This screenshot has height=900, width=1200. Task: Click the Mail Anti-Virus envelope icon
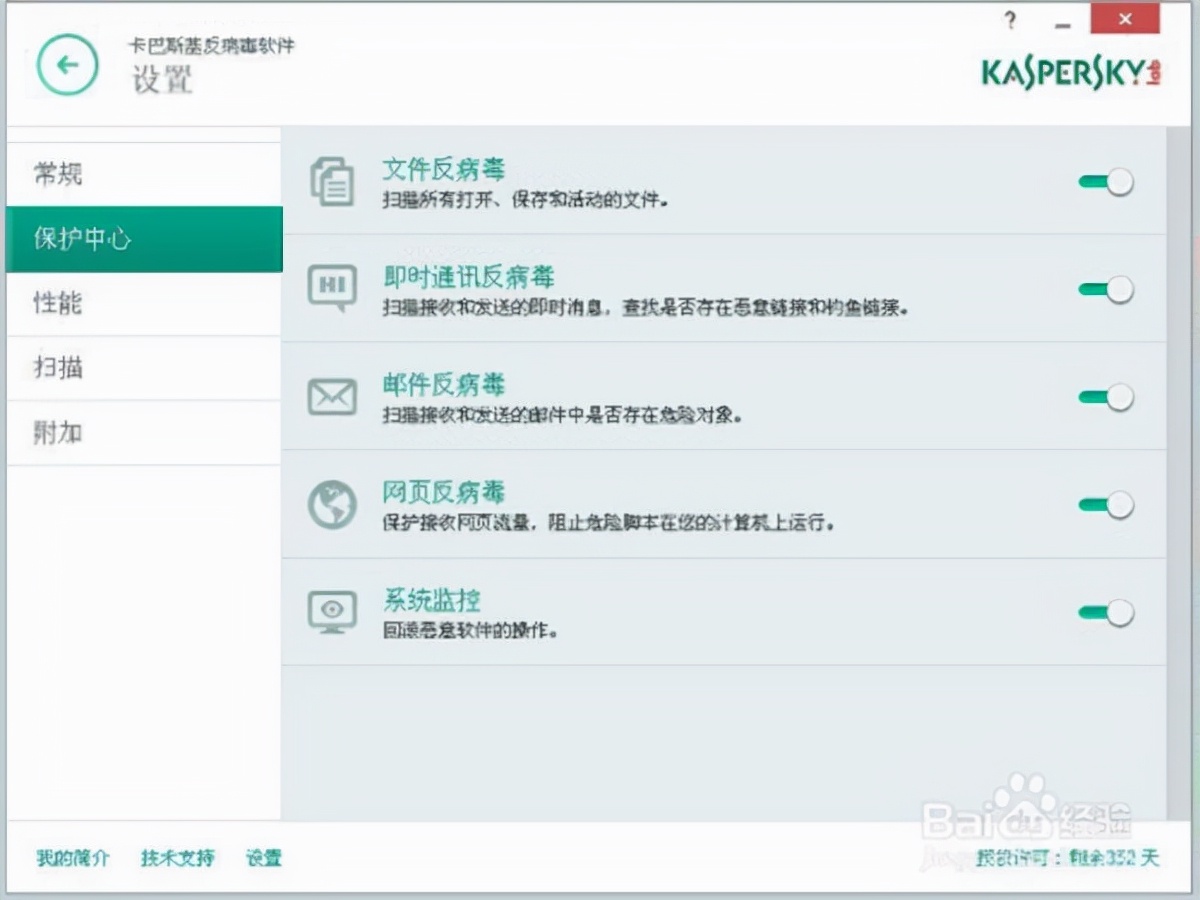[333, 397]
